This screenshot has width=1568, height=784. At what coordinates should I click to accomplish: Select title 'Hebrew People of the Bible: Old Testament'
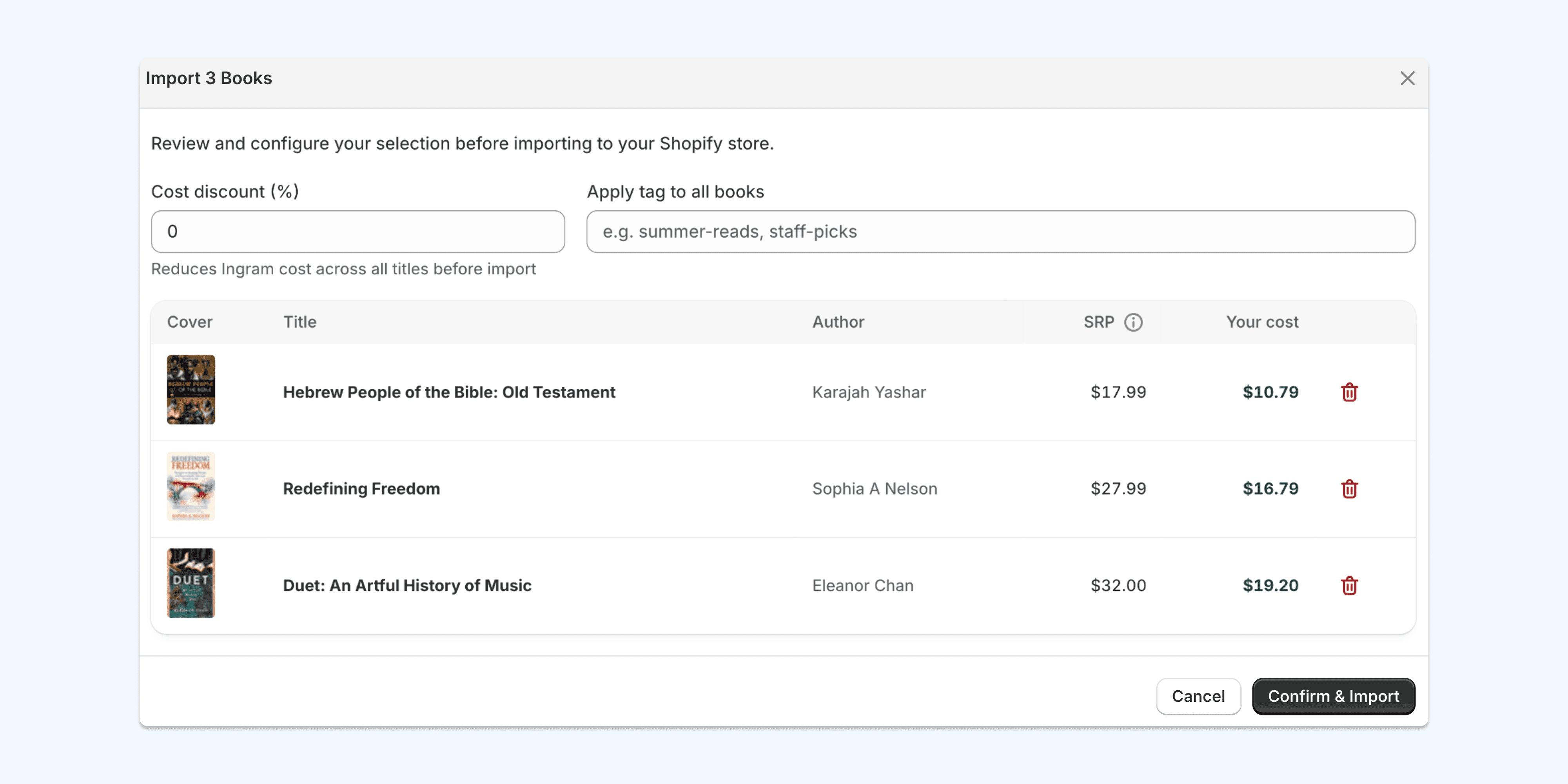[x=449, y=392]
